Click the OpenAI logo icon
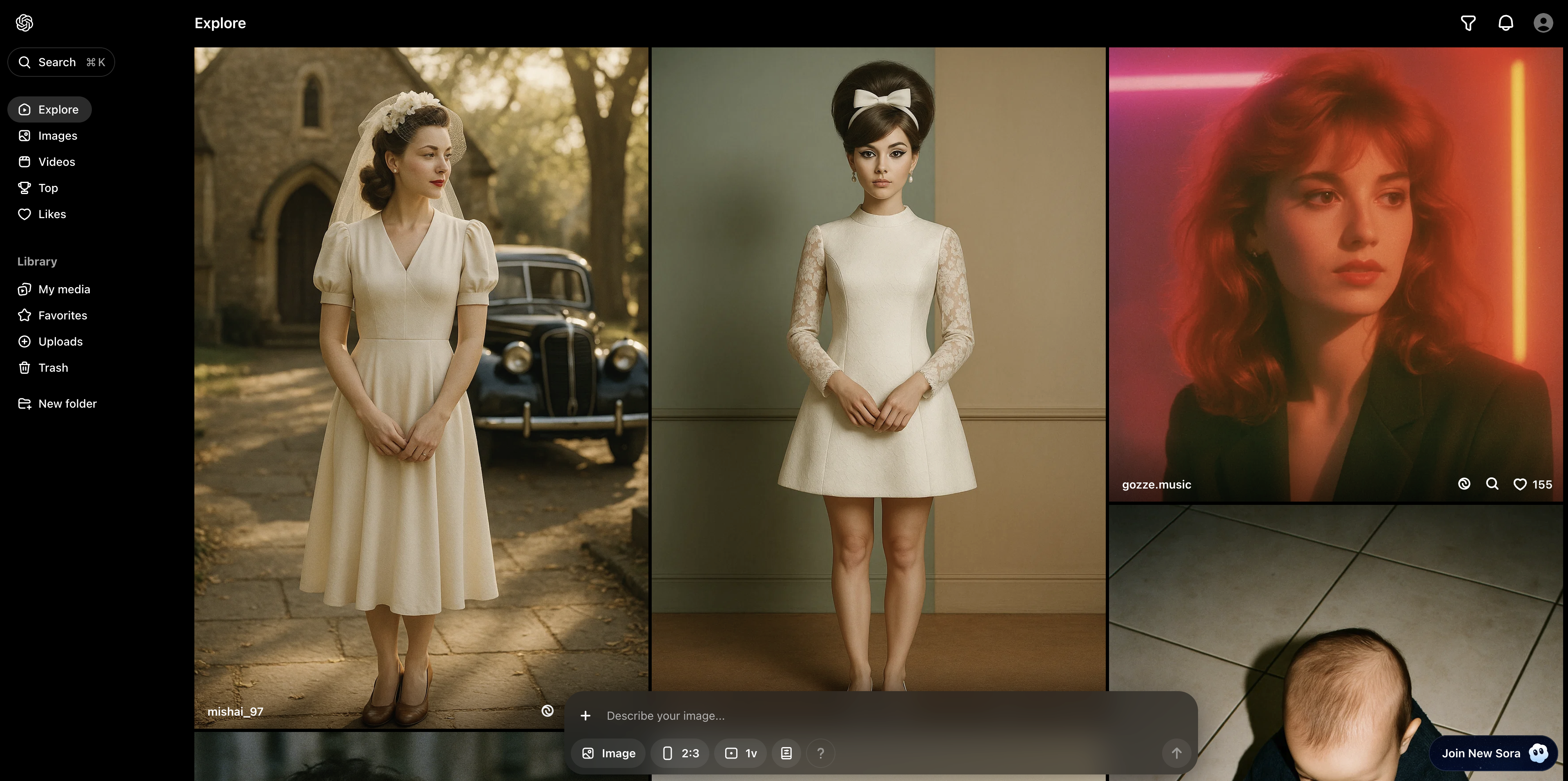Image resolution: width=1568 pixels, height=781 pixels. pos(24,23)
